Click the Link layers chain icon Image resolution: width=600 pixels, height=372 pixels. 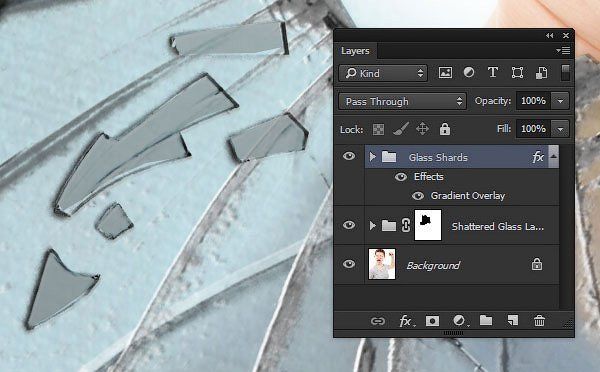click(378, 321)
